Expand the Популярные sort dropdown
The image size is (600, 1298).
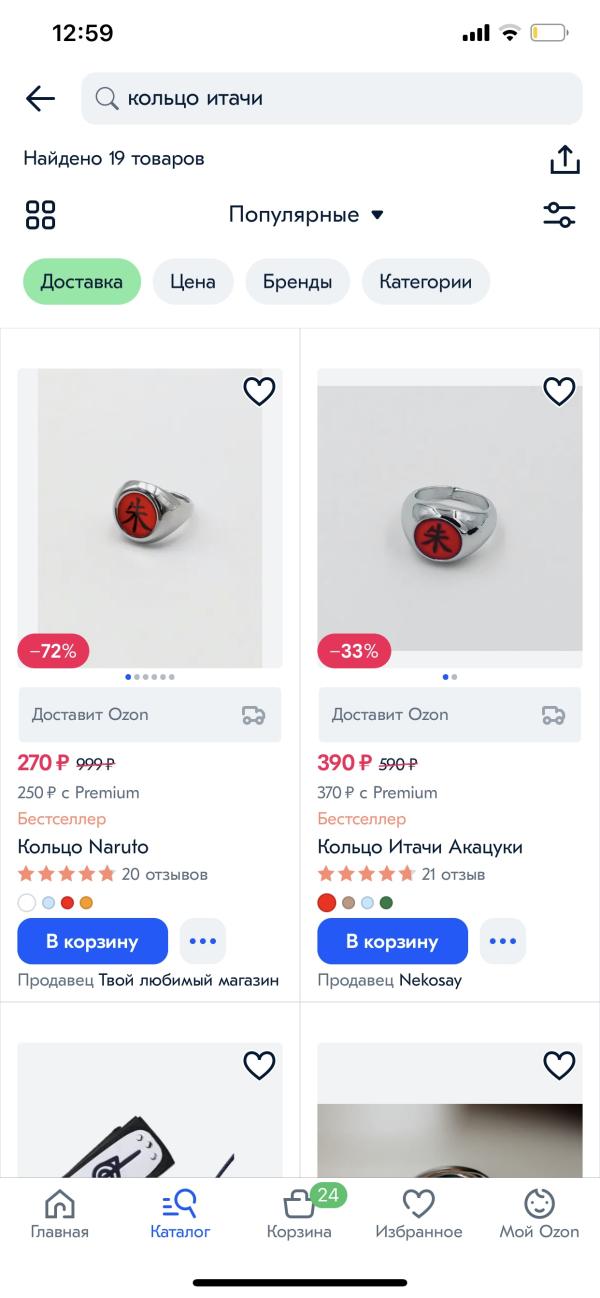tap(305, 215)
